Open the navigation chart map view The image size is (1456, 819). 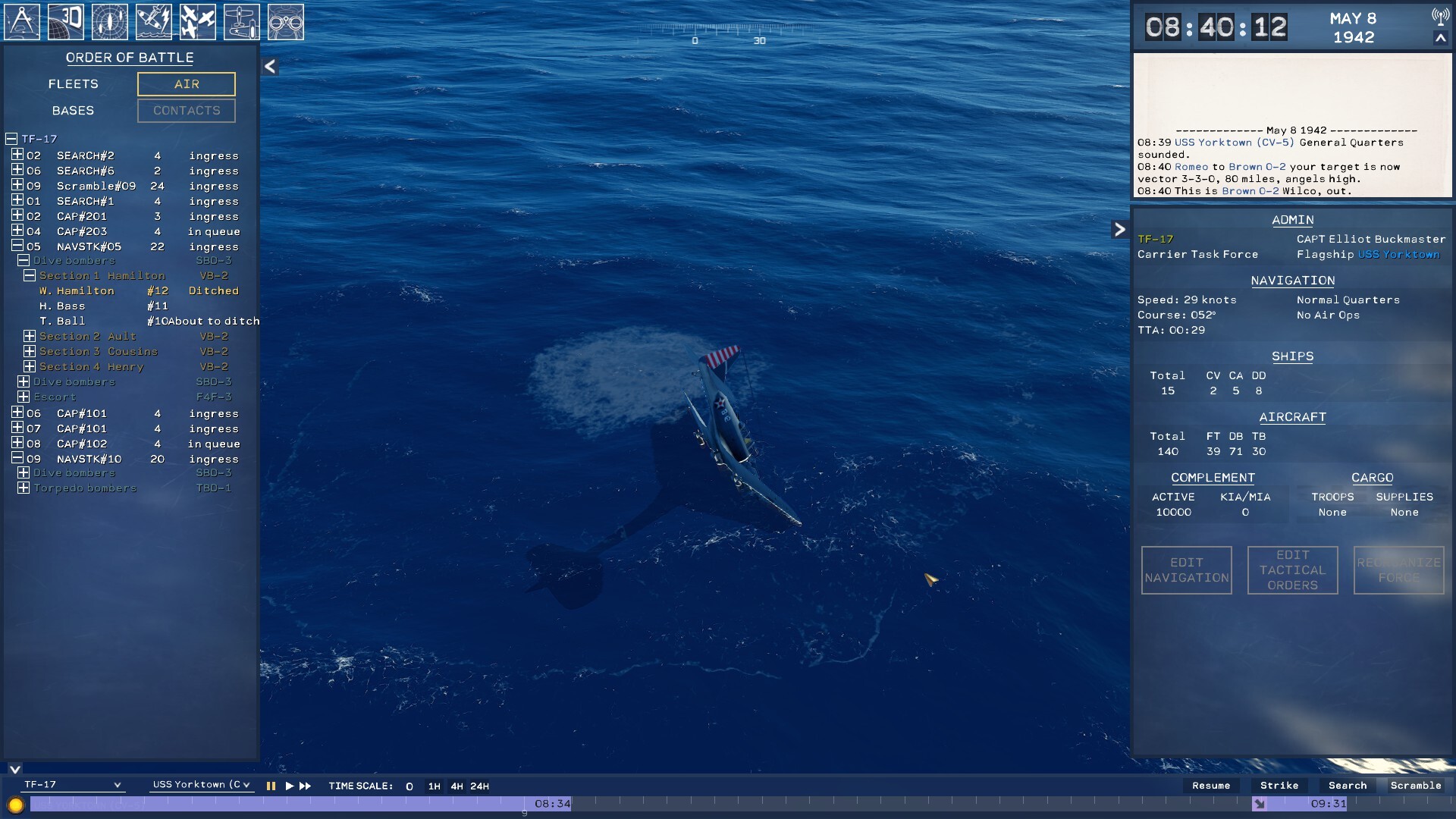(22, 22)
